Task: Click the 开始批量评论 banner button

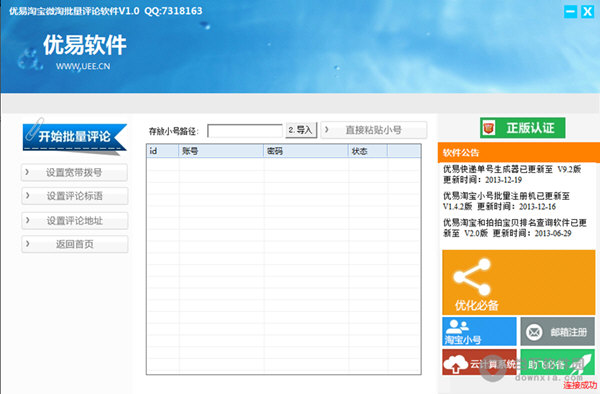Action: point(75,137)
